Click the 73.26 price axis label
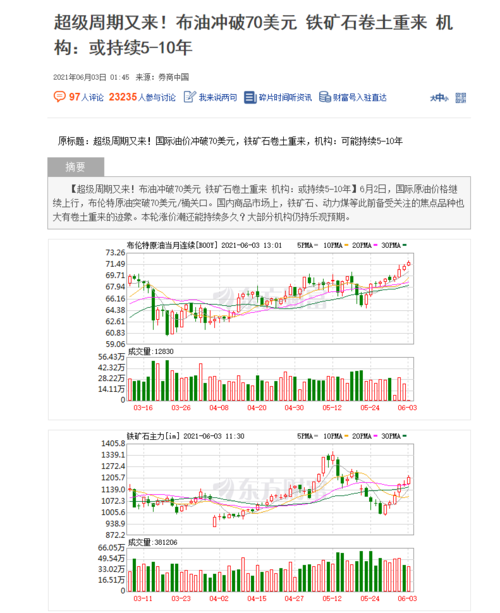 point(115,253)
